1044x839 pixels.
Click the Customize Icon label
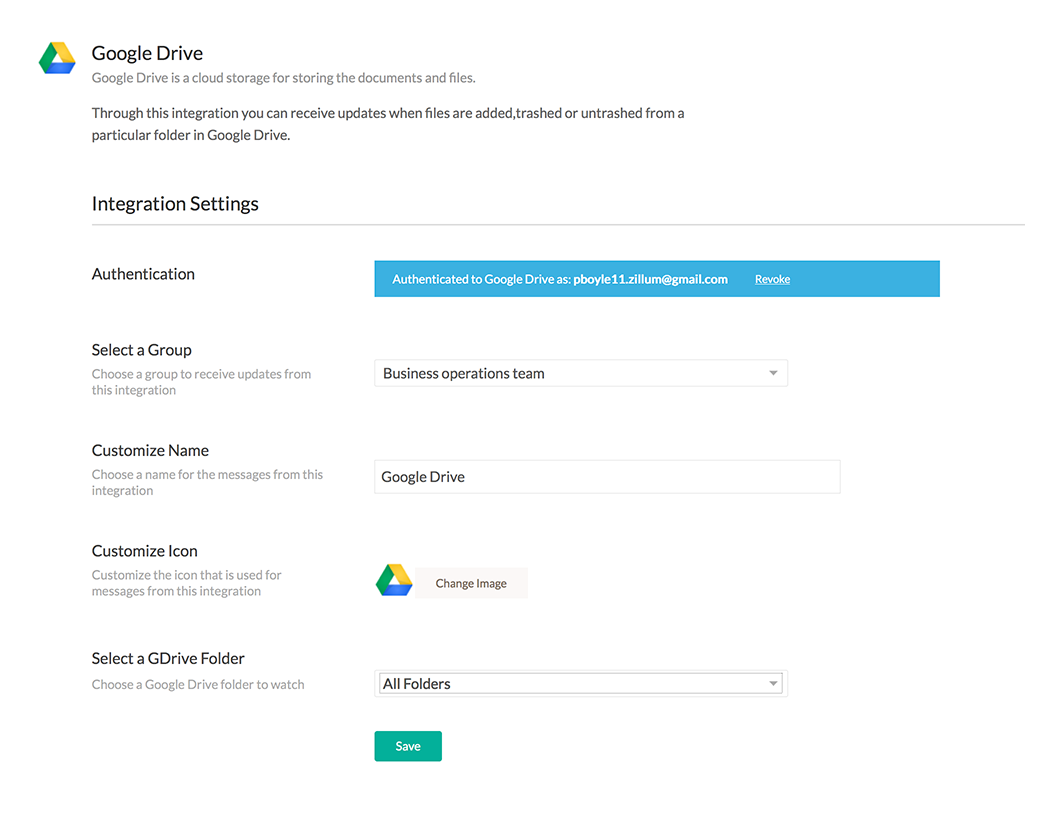click(x=144, y=551)
